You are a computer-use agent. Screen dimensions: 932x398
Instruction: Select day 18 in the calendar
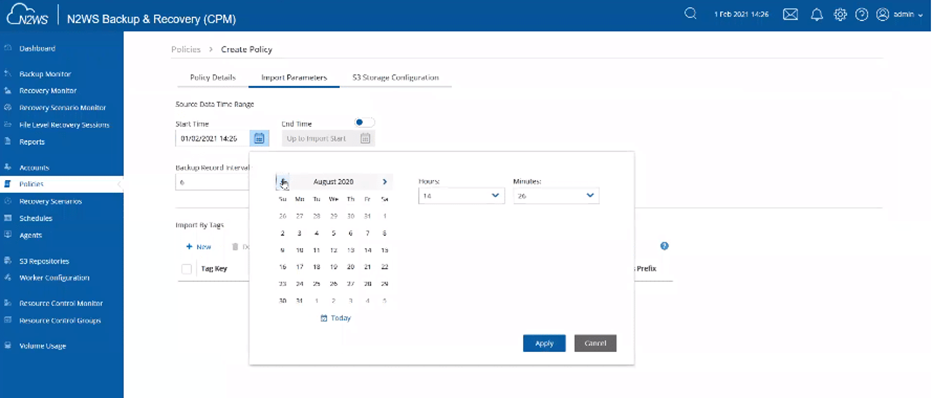pos(317,267)
